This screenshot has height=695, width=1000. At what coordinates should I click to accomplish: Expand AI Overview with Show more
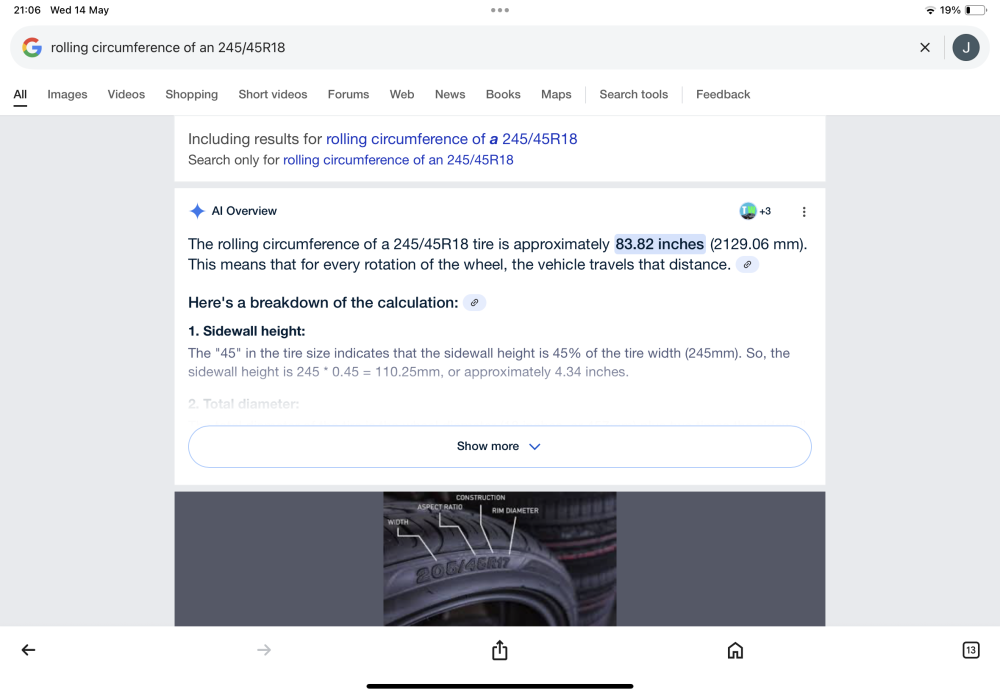pyautogui.click(x=499, y=446)
